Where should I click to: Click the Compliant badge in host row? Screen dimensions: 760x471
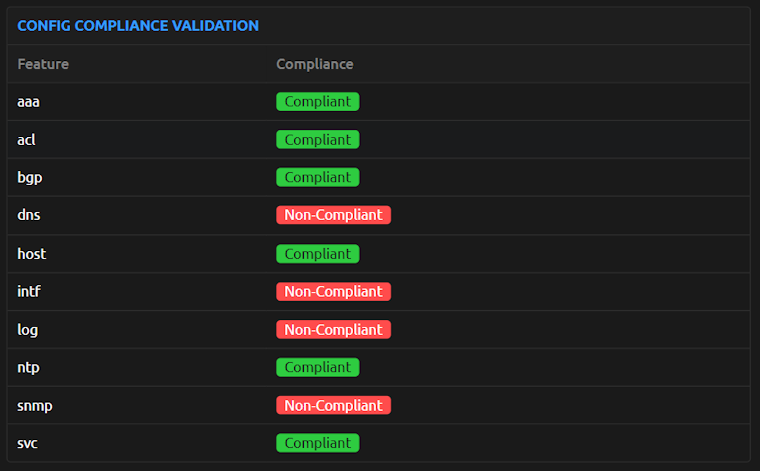tap(318, 254)
